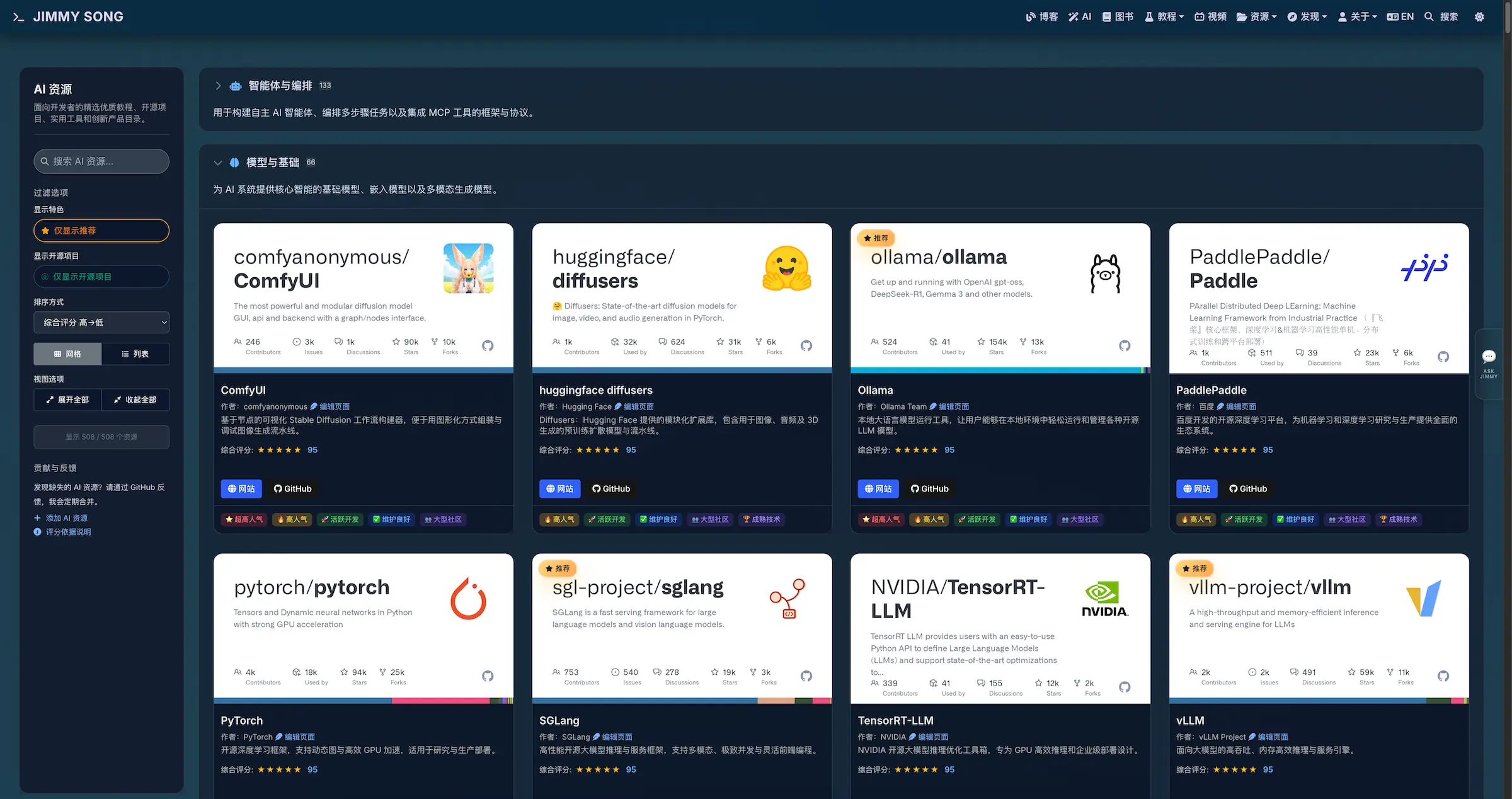Click 编辑页面 link on SGLang card
The height and width of the screenshot is (799, 1512).
coord(616,737)
